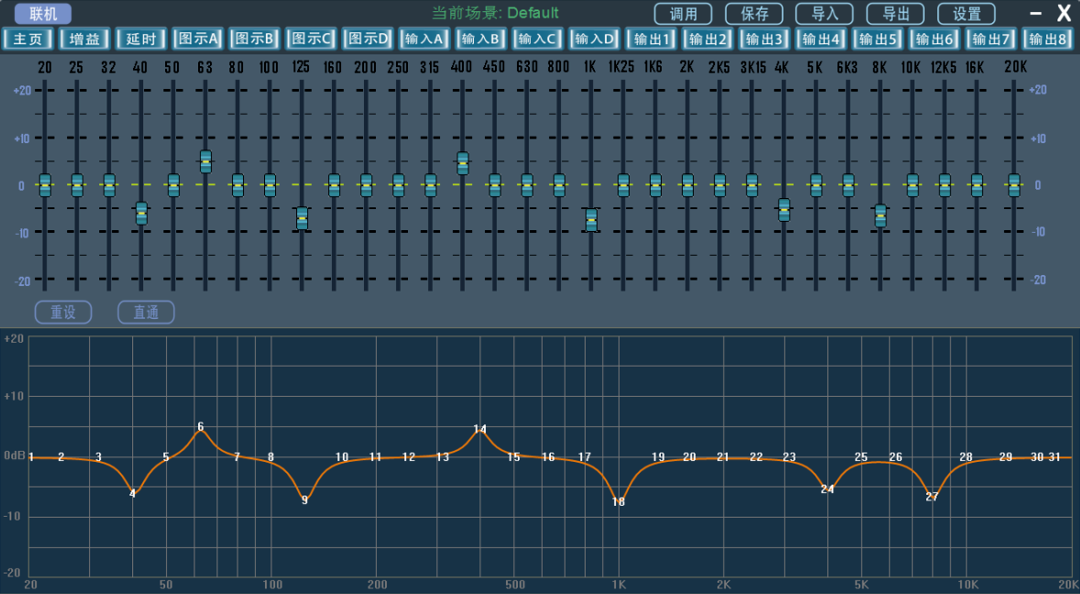
Task: Open the 主页 home tab
Action: click(x=27, y=39)
